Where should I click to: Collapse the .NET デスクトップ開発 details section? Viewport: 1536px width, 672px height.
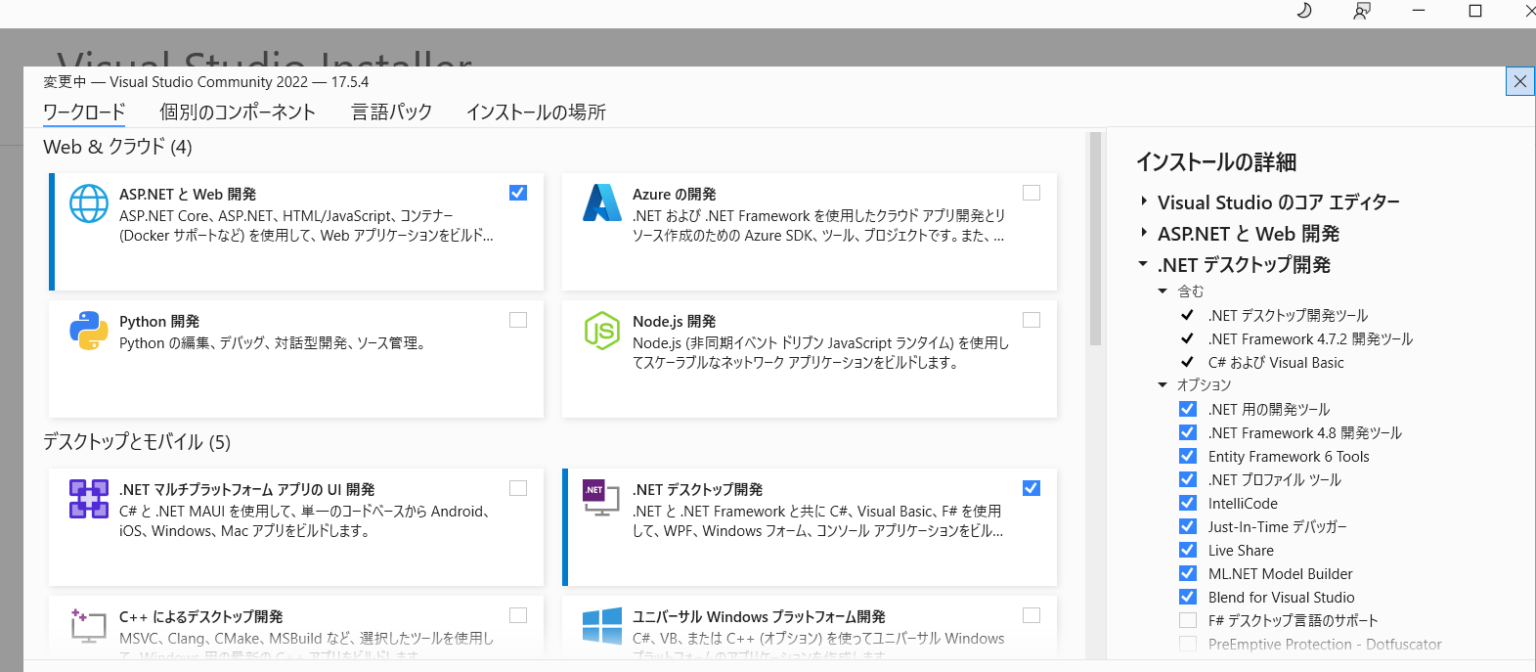click(x=1141, y=264)
